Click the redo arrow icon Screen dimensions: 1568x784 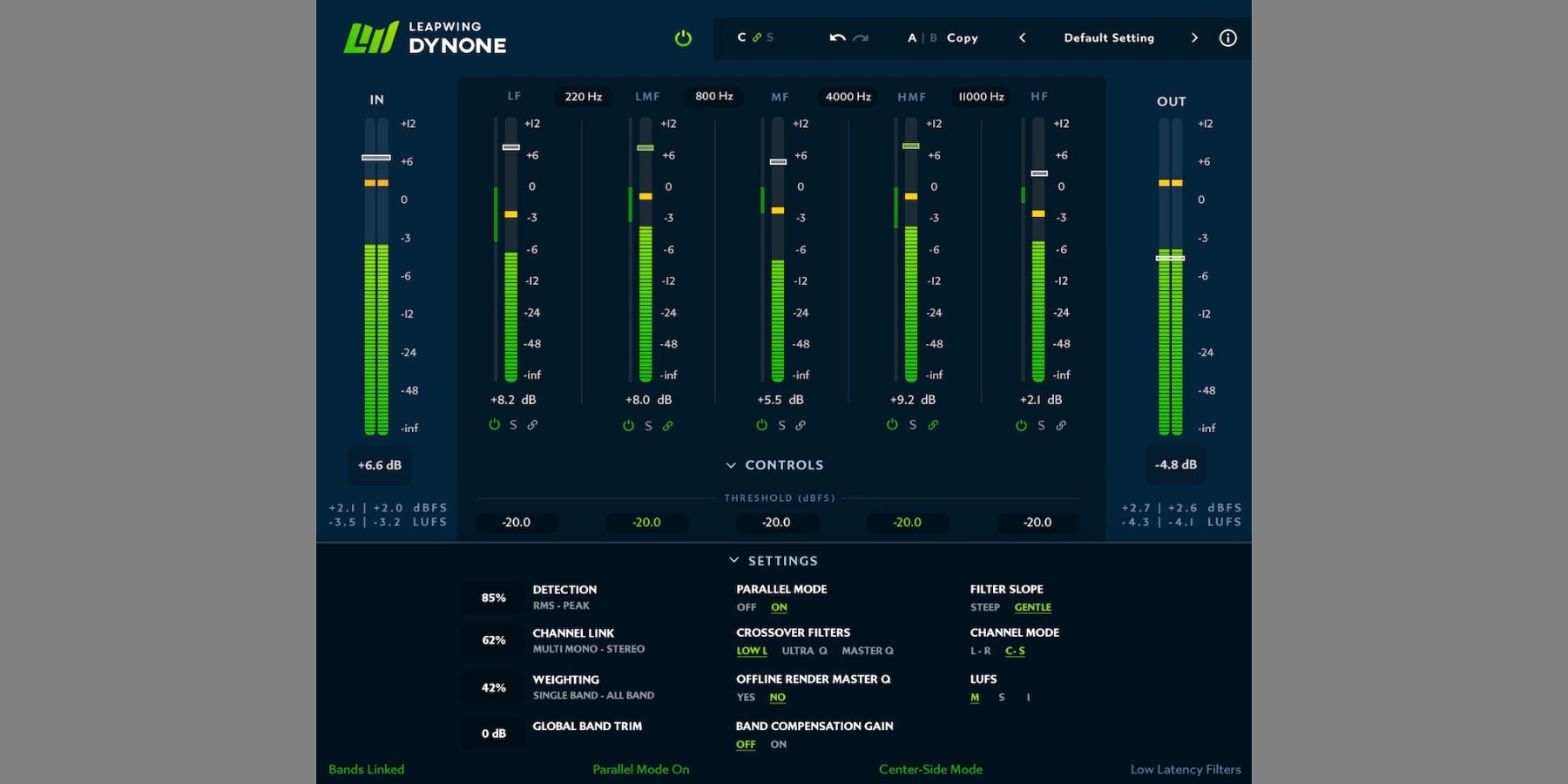coord(861,38)
